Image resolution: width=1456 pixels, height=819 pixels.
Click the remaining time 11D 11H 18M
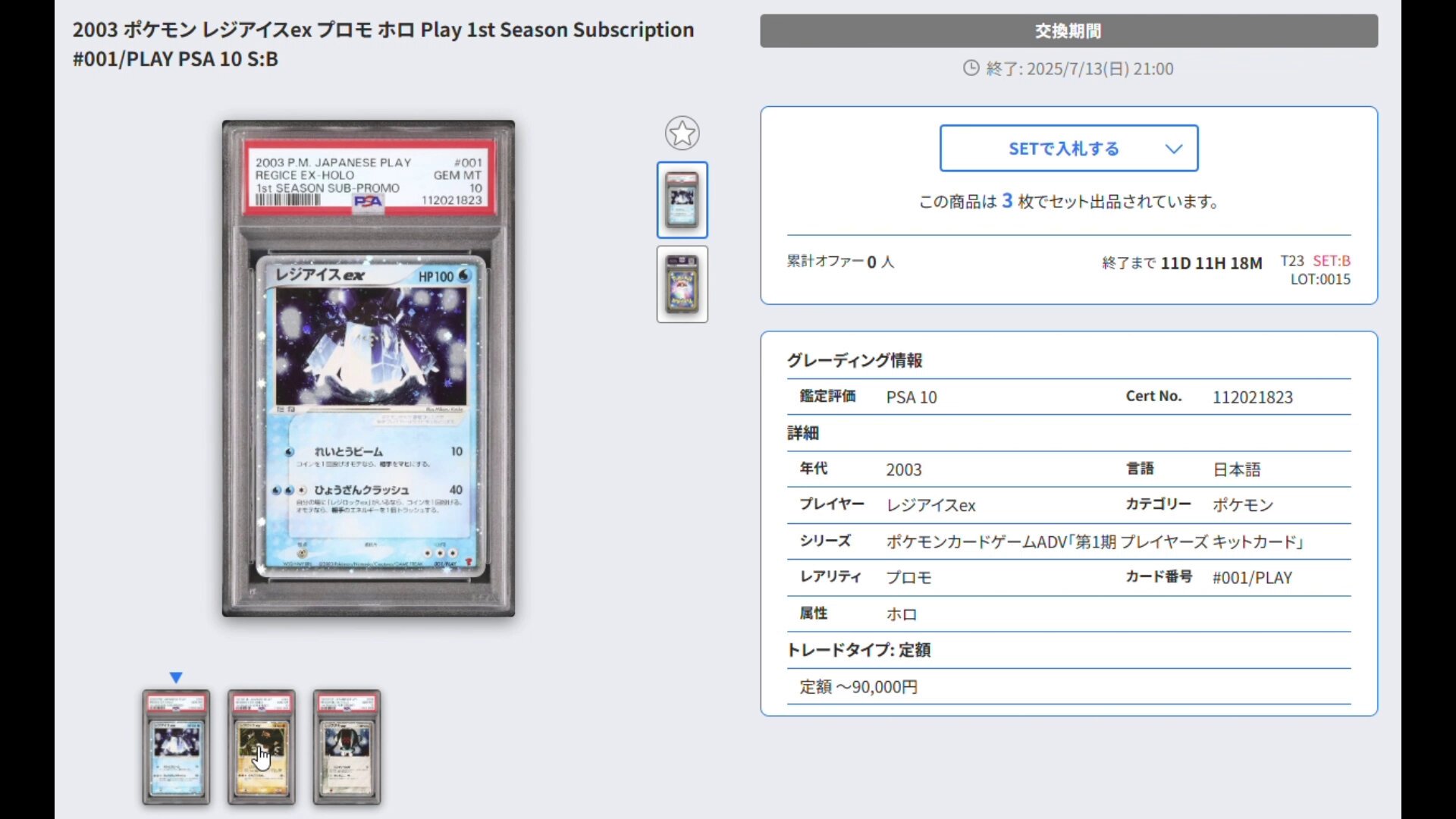coord(1211,263)
